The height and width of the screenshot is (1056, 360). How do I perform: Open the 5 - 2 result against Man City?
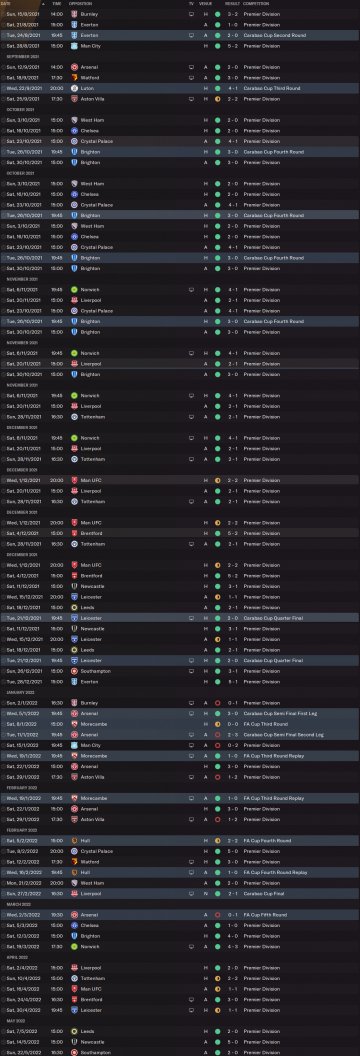tap(231, 46)
